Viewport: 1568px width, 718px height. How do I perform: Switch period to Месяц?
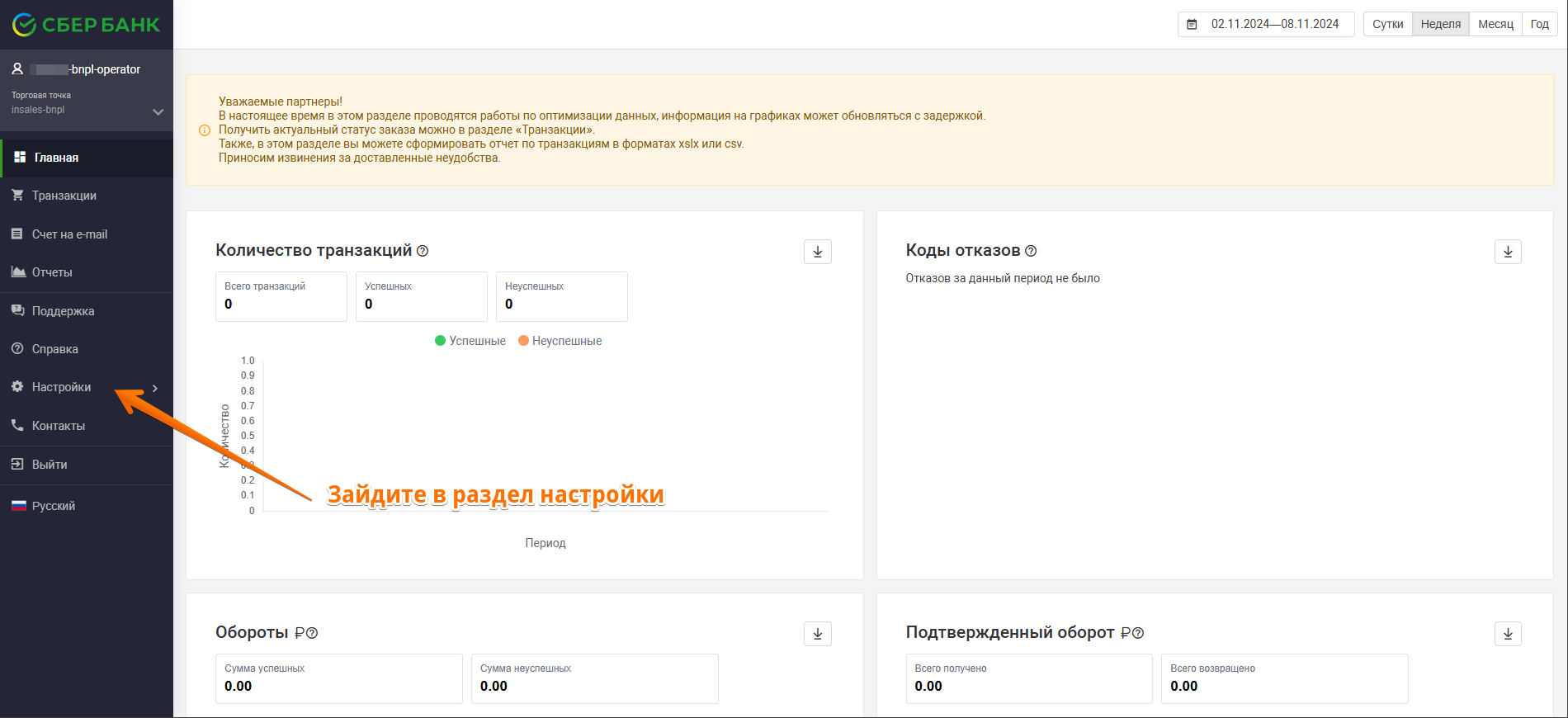point(1495,24)
